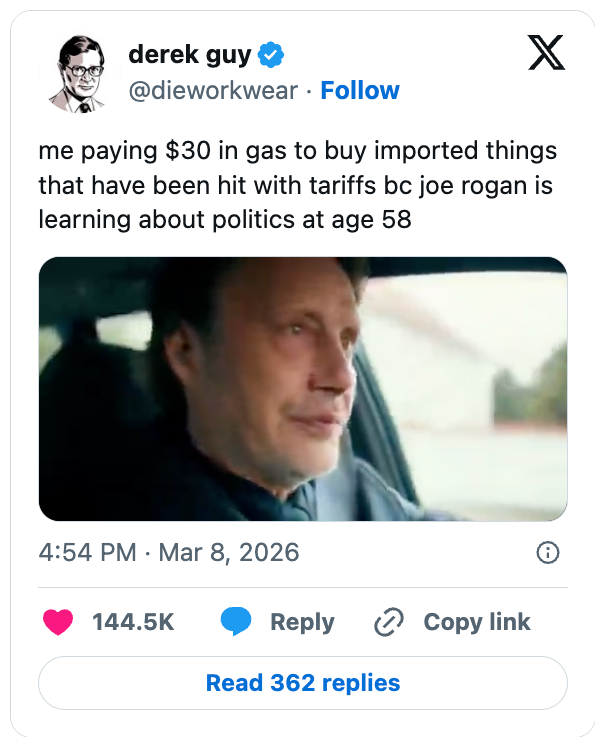Select the "Copy link" text
Viewport: 610px width, 748px height.
(477, 622)
